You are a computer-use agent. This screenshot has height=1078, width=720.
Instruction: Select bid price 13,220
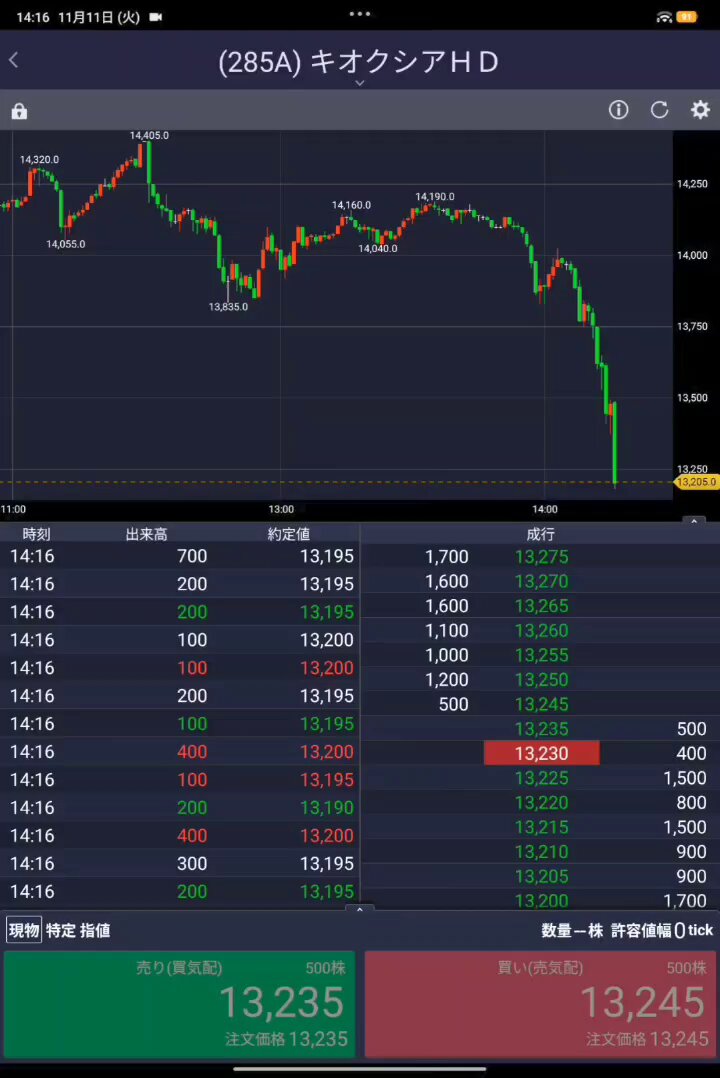point(541,803)
